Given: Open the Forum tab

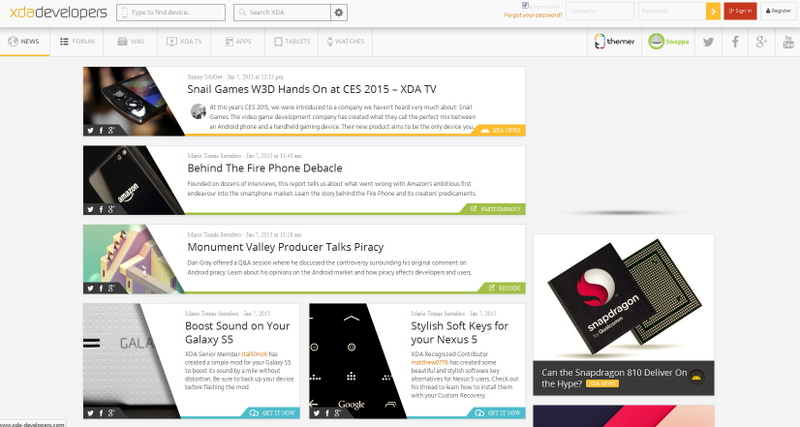Looking at the screenshot, I should pos(77,41).
